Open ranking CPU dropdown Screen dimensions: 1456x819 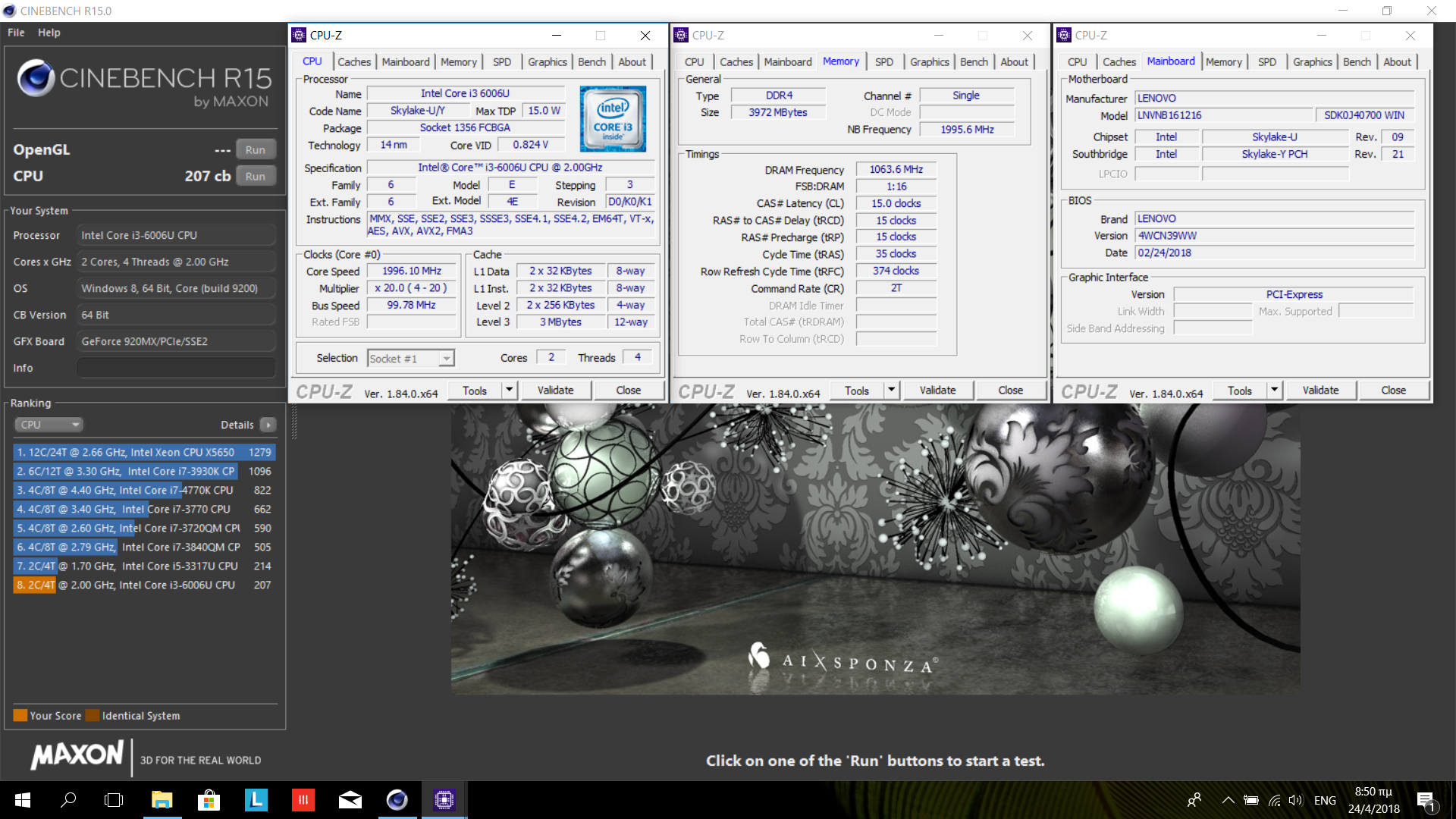tap(49, 425)
